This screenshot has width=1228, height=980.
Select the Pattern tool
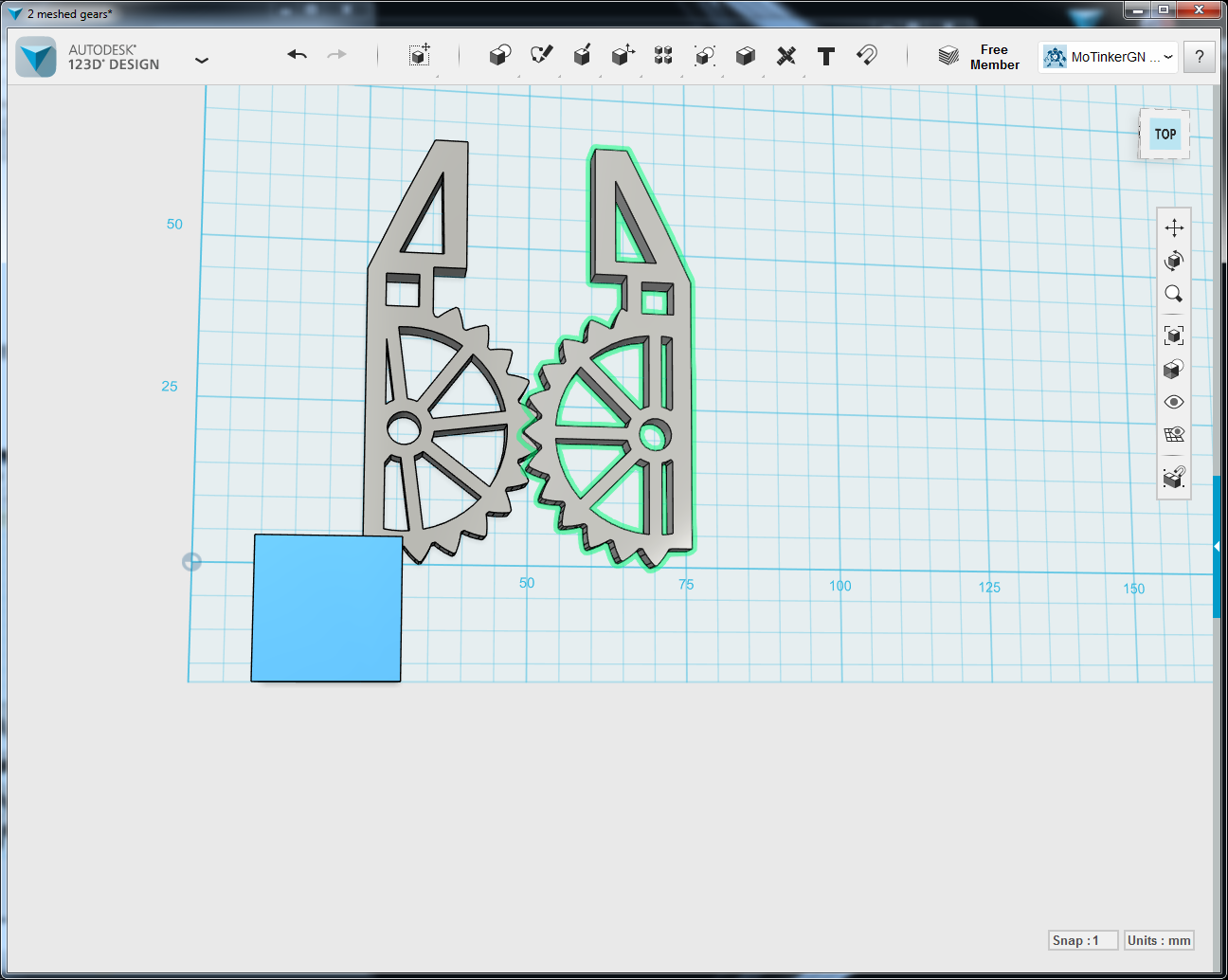(x=663, y=56)
